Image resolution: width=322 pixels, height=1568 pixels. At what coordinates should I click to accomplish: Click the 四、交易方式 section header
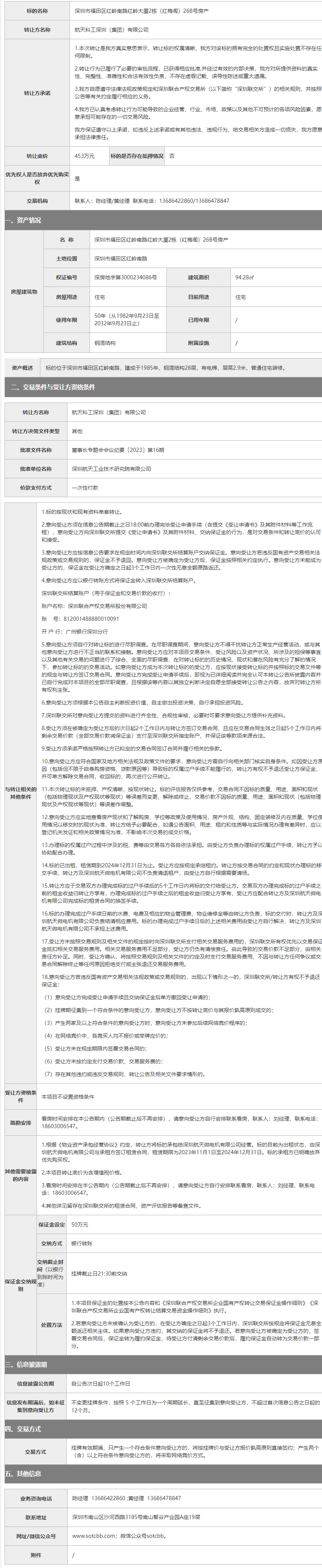163,1429
